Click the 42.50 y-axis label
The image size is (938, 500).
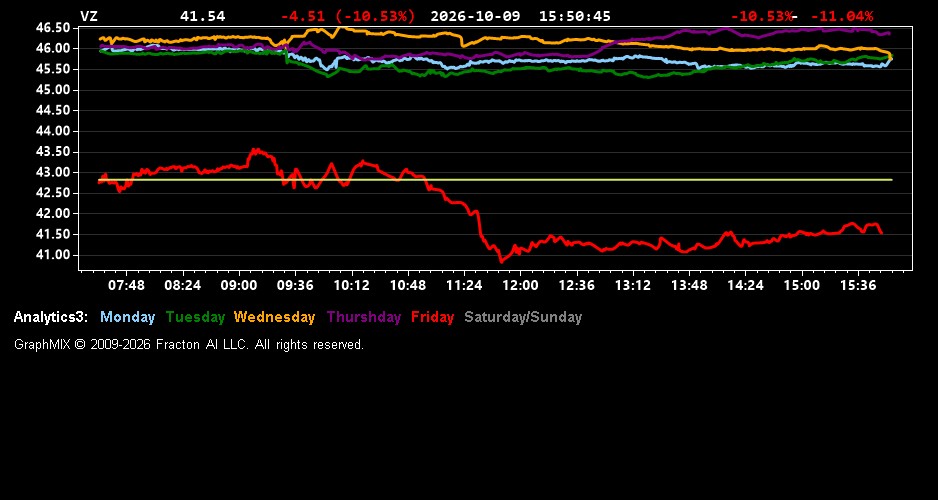pos(53,193)
